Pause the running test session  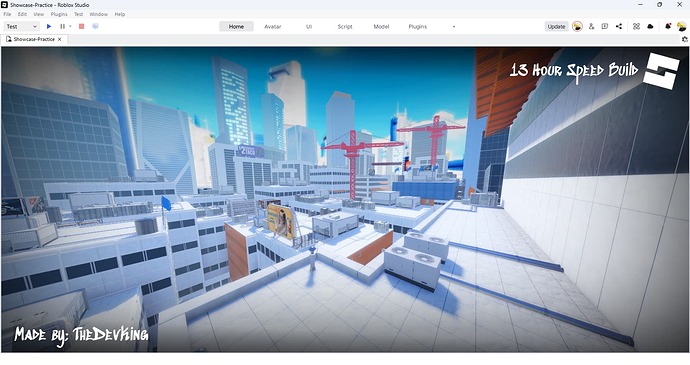click(62, 26)
